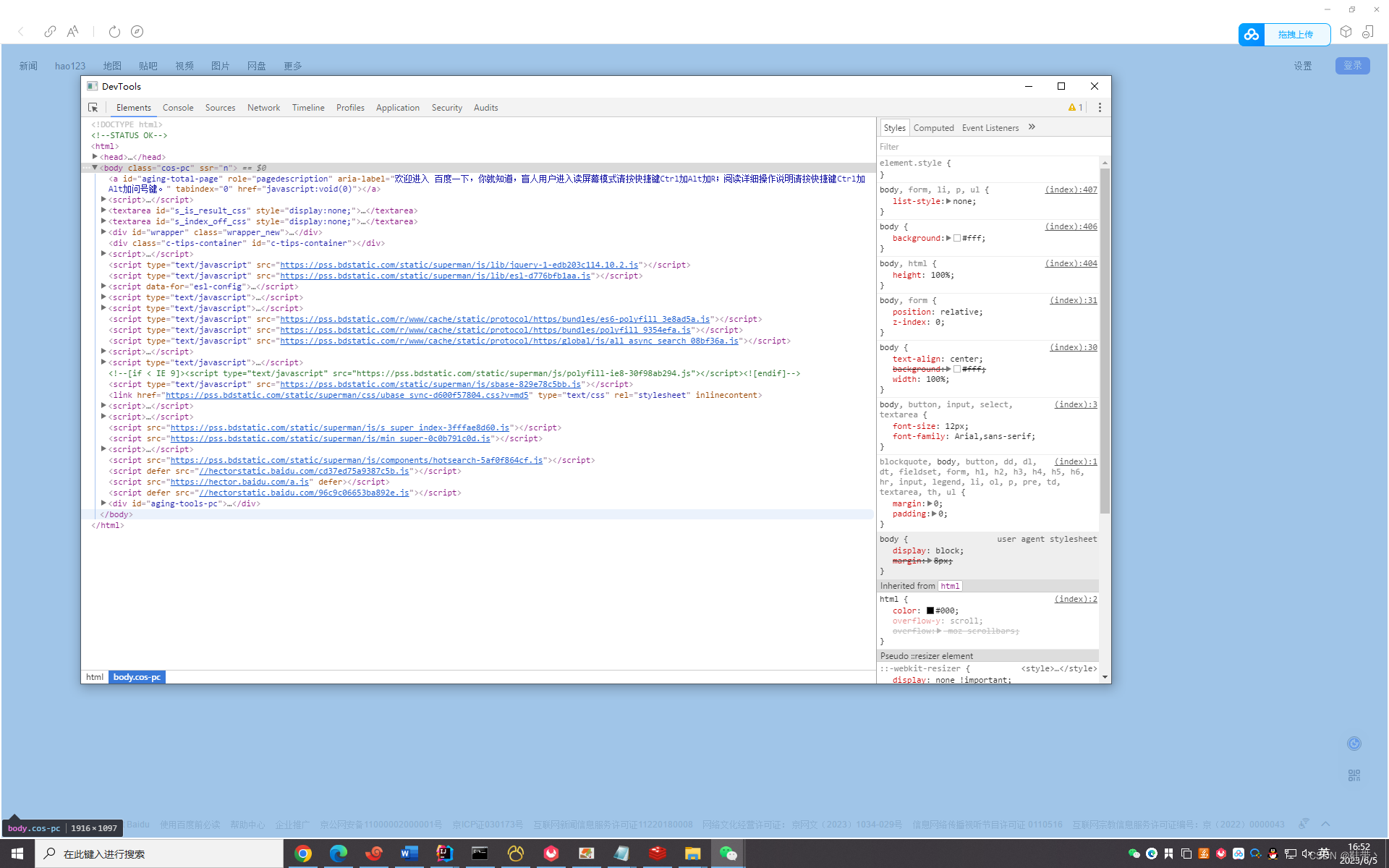Click white swatch for body background #fff

[x=957, y=238]
